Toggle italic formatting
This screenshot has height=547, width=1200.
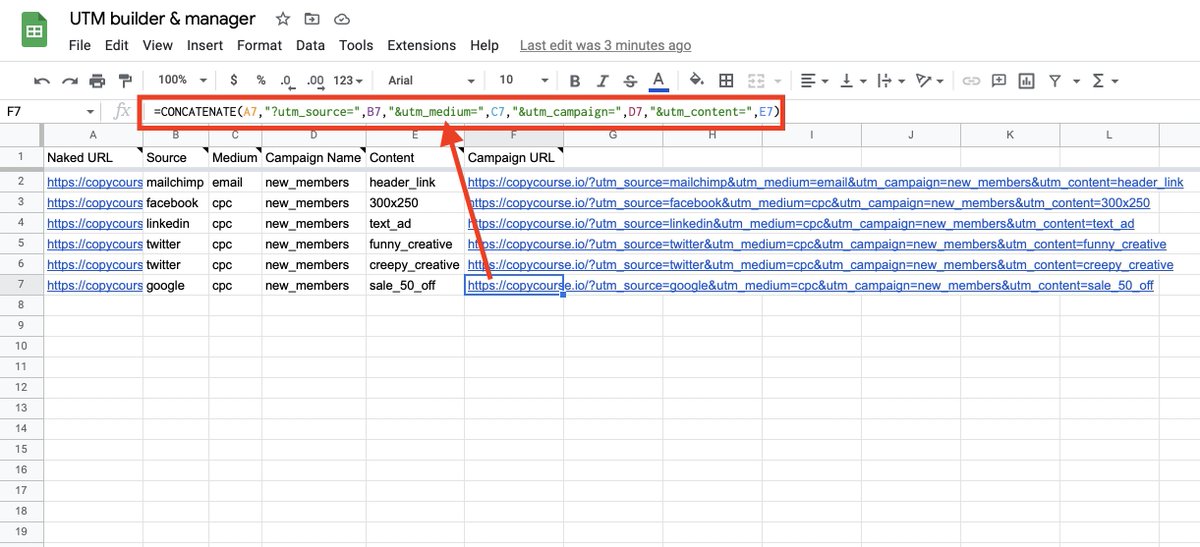pos(603,80)
